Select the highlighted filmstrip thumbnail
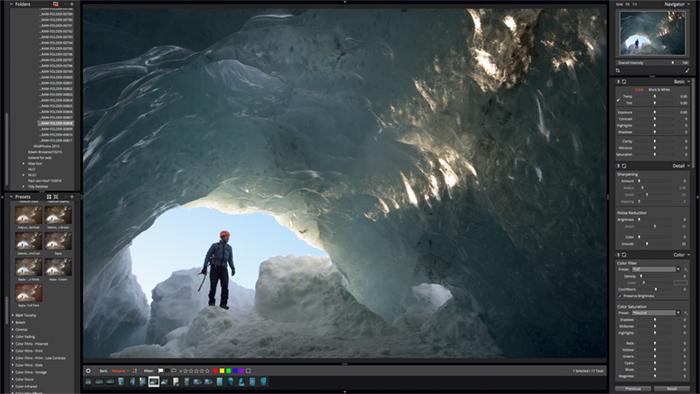This screenshot has height=394, width=700. (154, 382)
